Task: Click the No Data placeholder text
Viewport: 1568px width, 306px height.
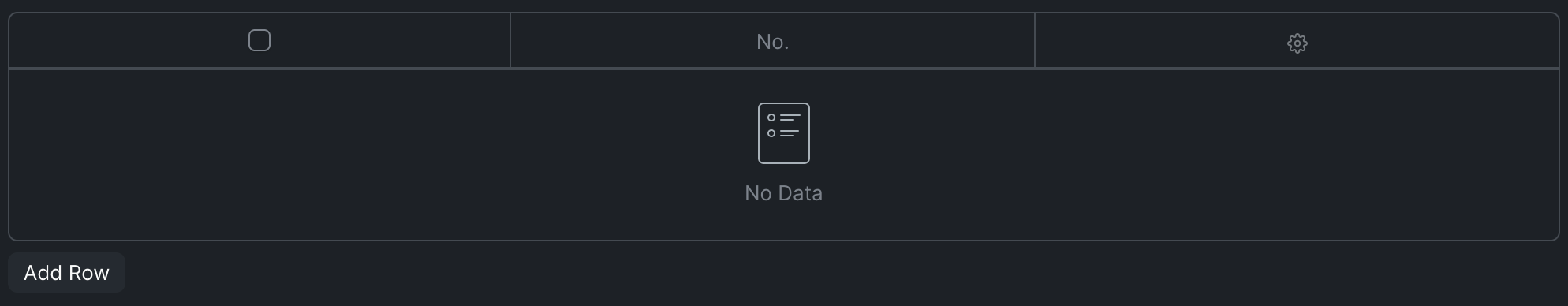Action: coord(783,193)
